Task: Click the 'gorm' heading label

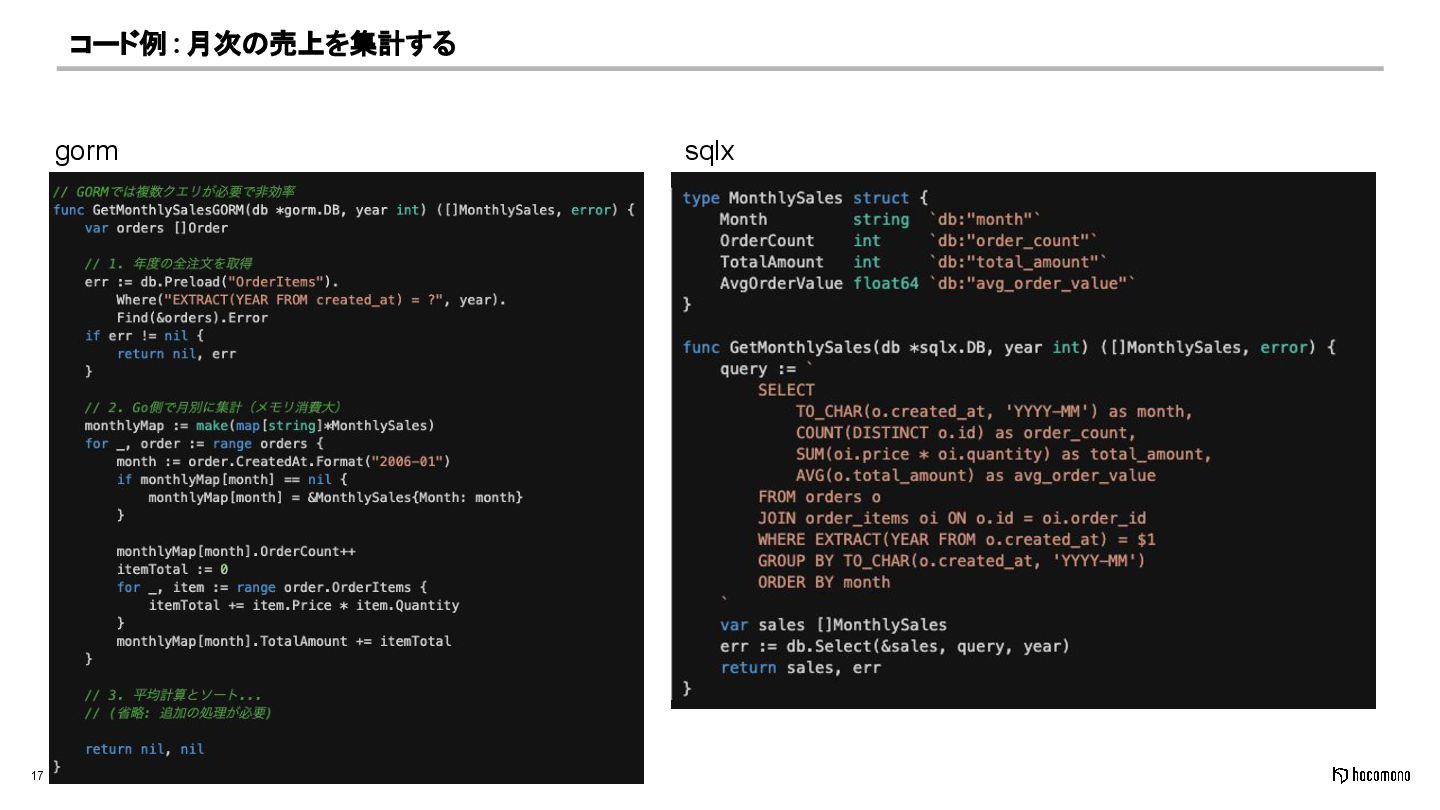Action: tap(86, 152)
